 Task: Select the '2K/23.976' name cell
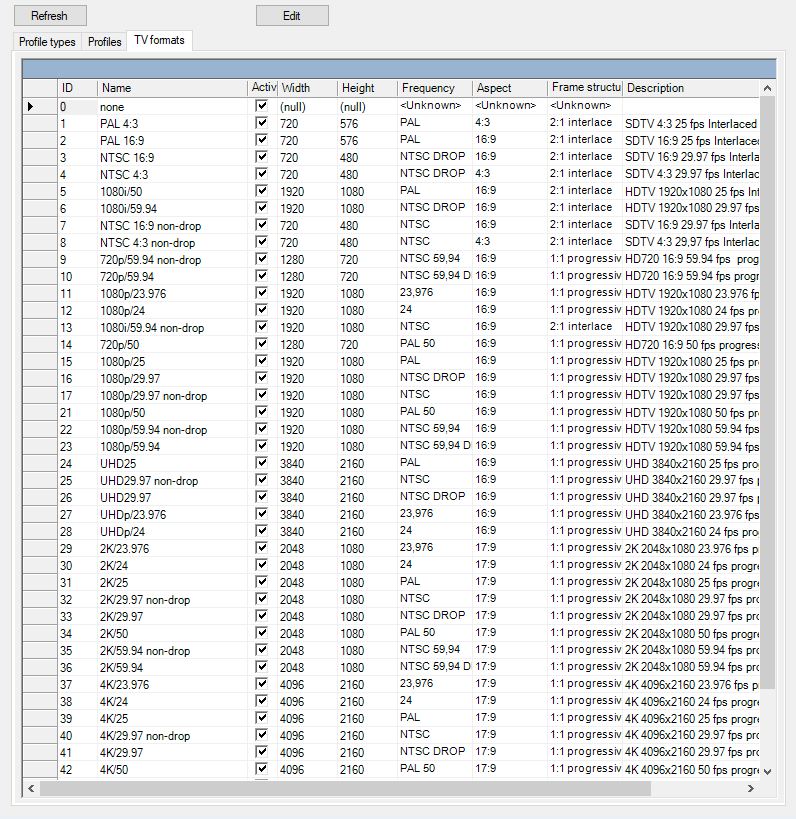172,548
